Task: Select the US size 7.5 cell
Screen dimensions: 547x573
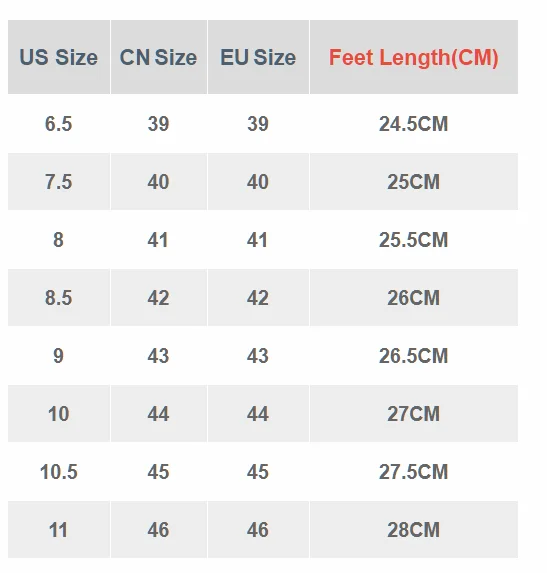Action: [59, 182]
